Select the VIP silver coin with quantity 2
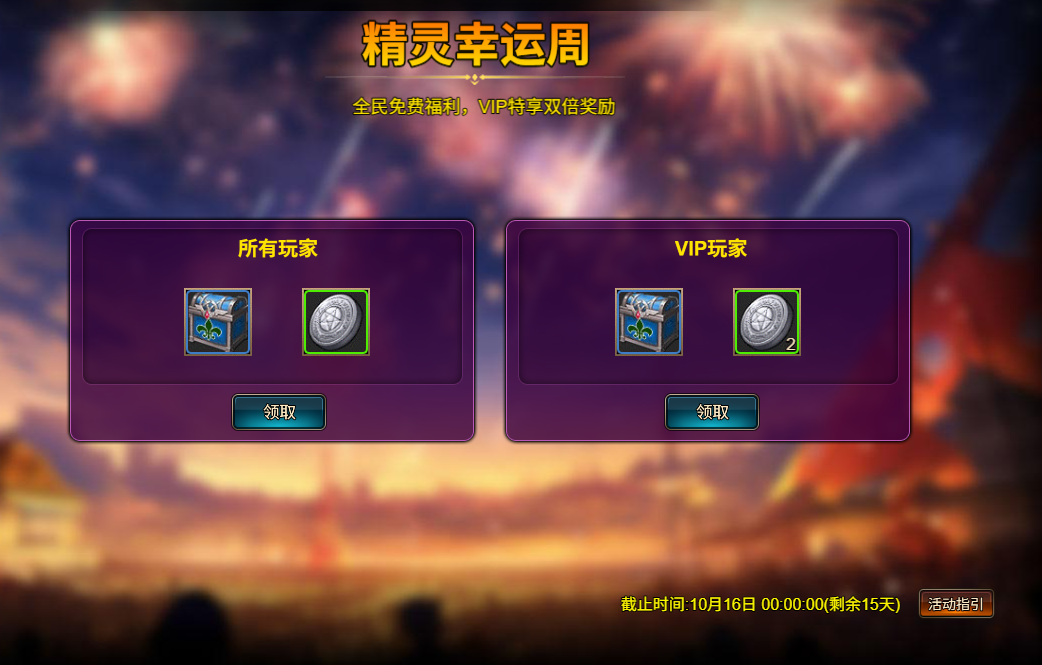 click(x=767, y=322)
